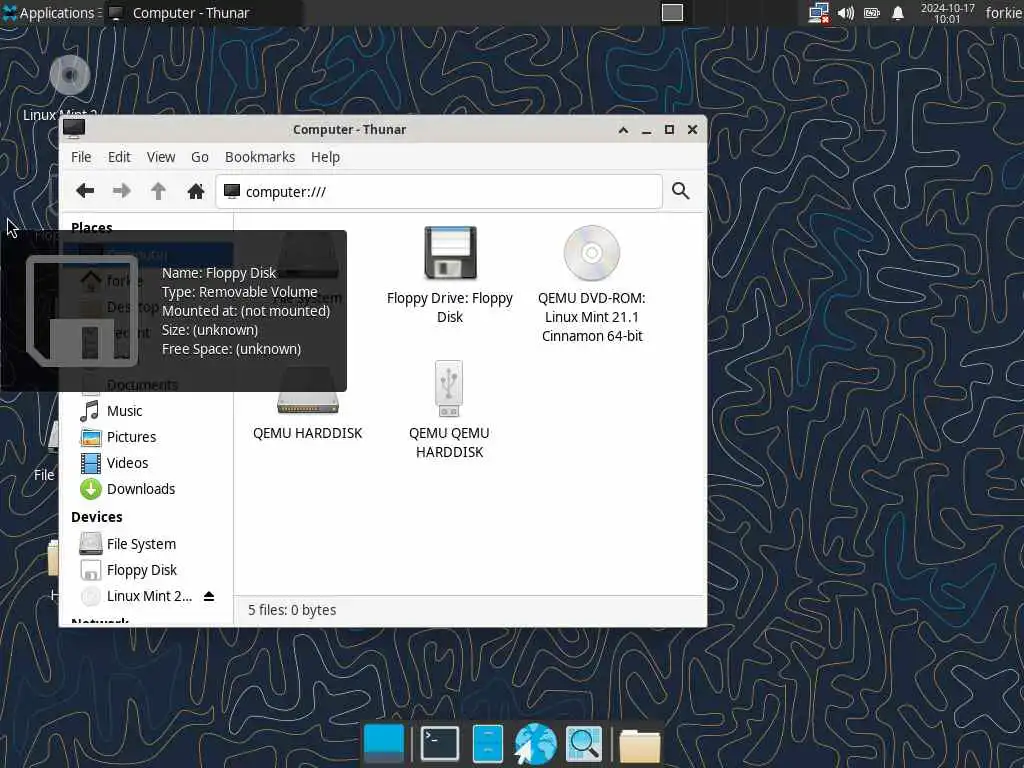Open the network status tray icon

[818, 13]
